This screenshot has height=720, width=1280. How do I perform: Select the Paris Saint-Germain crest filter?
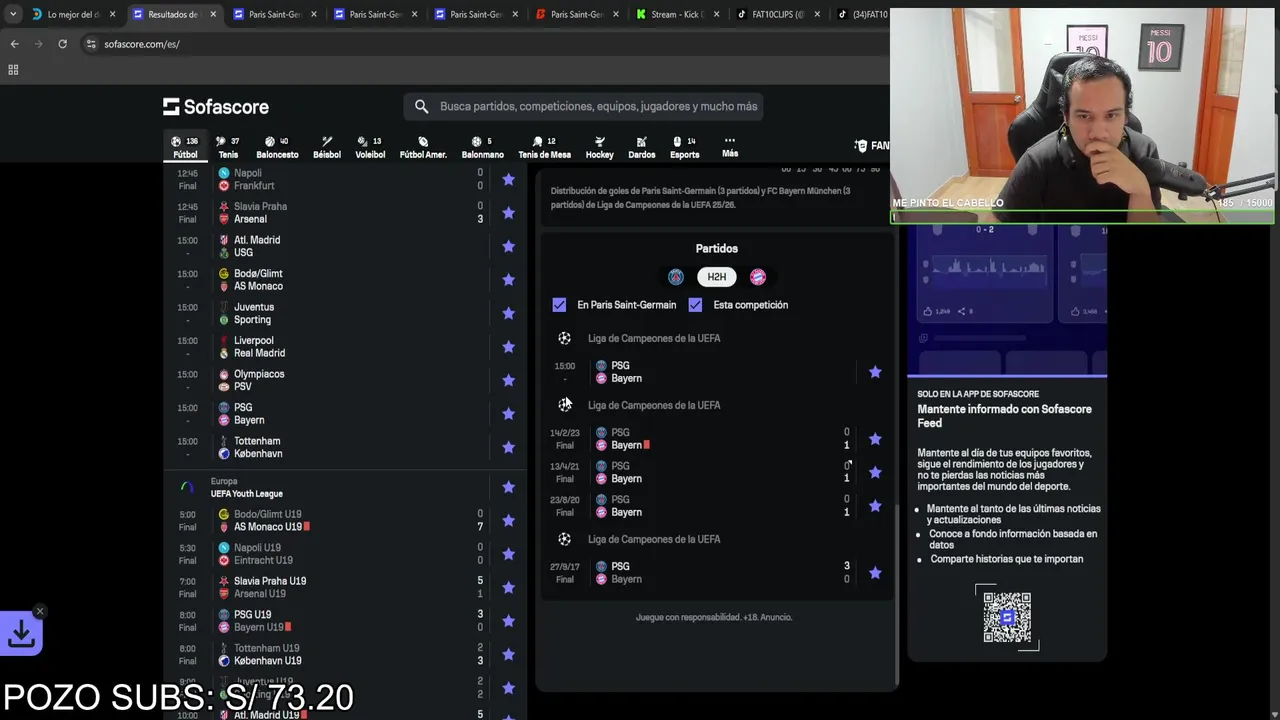[x=676, y=277]
